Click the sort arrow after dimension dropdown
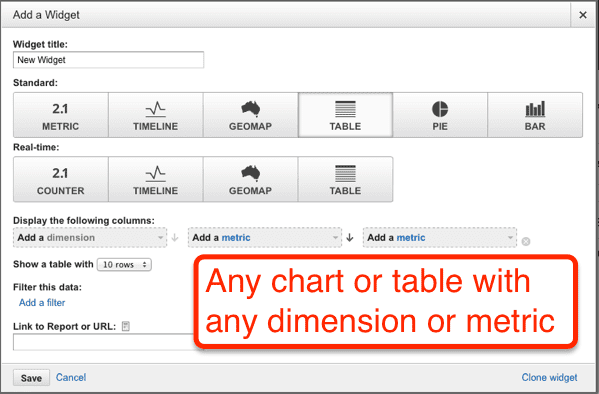The image size is (599, 394). click(175, 238)
